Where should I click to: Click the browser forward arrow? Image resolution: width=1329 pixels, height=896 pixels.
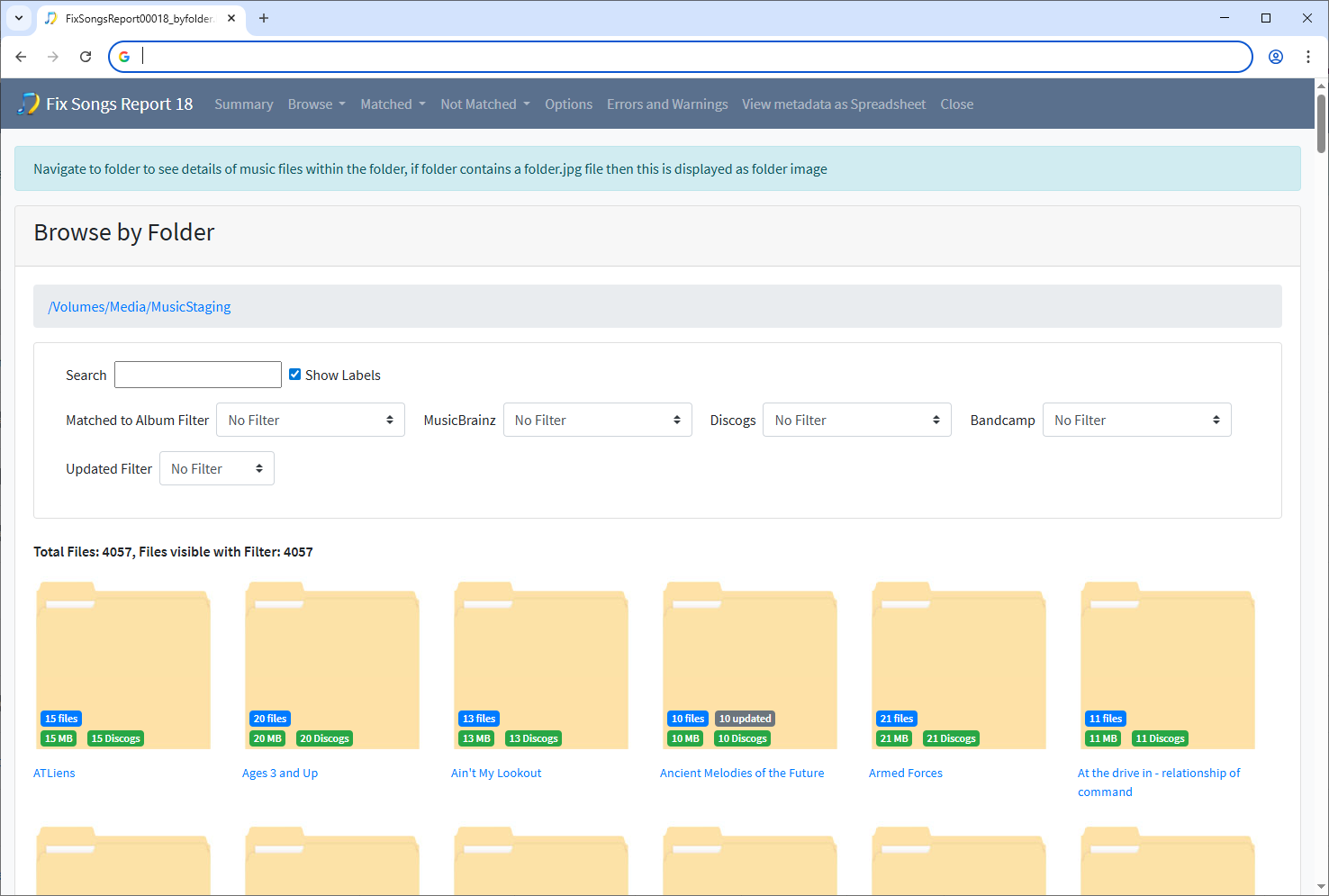click(x=53, y=57)
